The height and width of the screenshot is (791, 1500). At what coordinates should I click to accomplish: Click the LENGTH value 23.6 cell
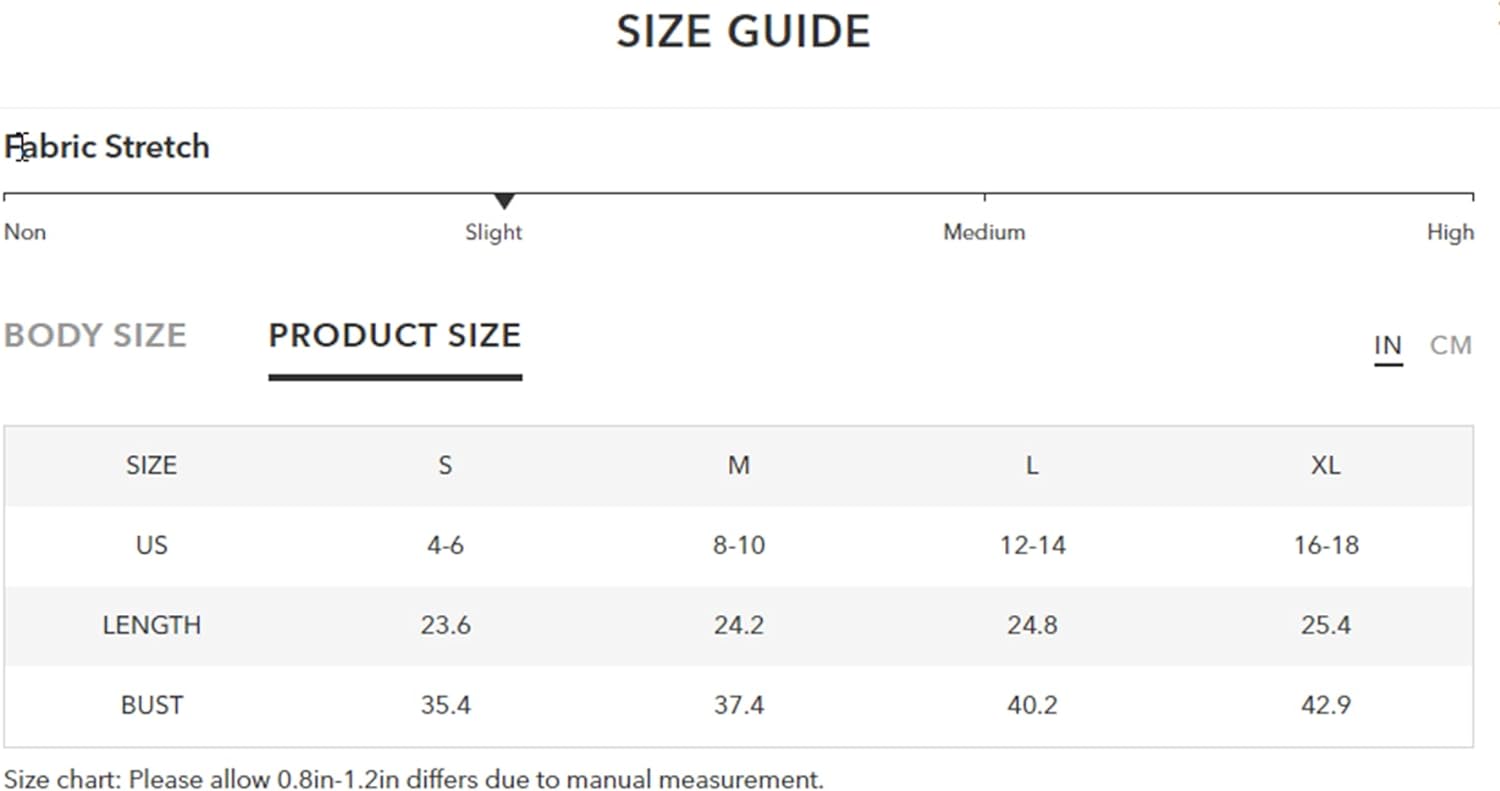[445, 625]
